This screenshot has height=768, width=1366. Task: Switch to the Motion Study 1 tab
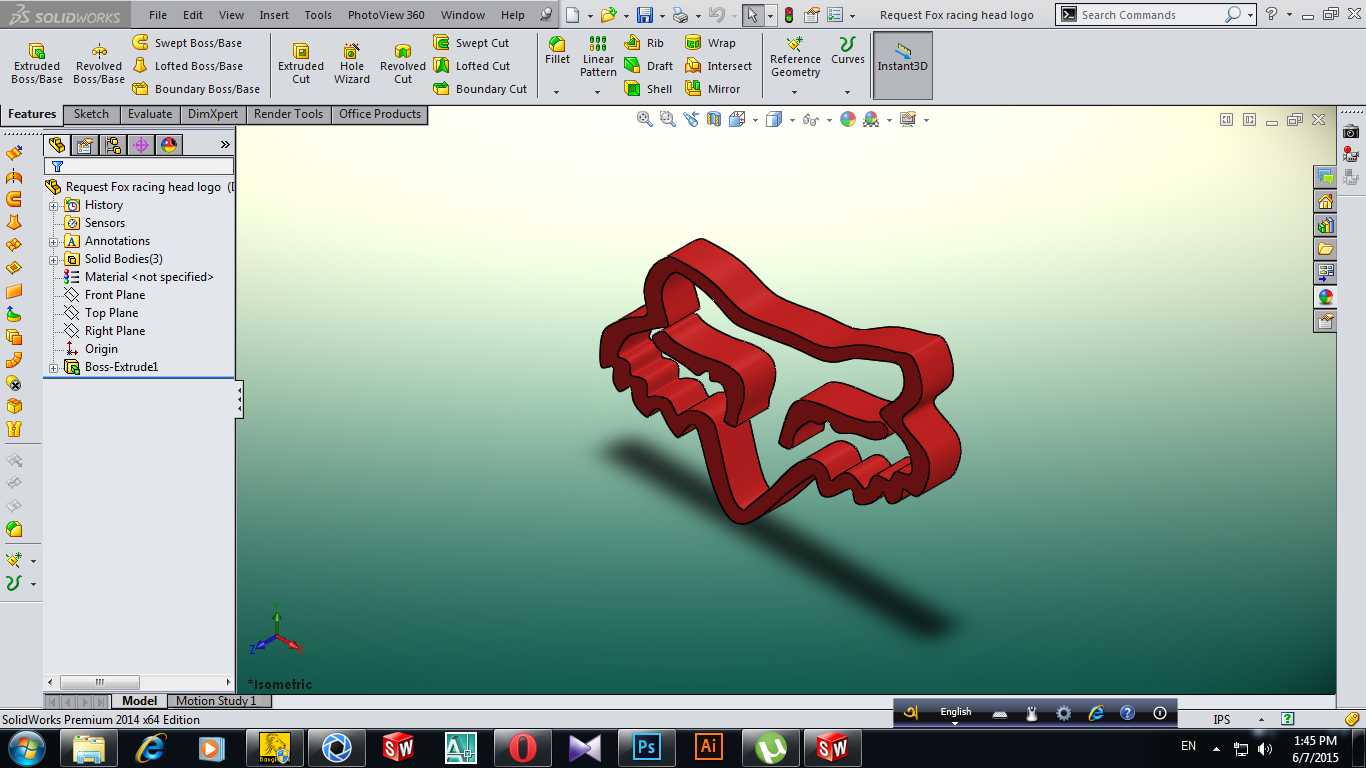click(216, 701)
